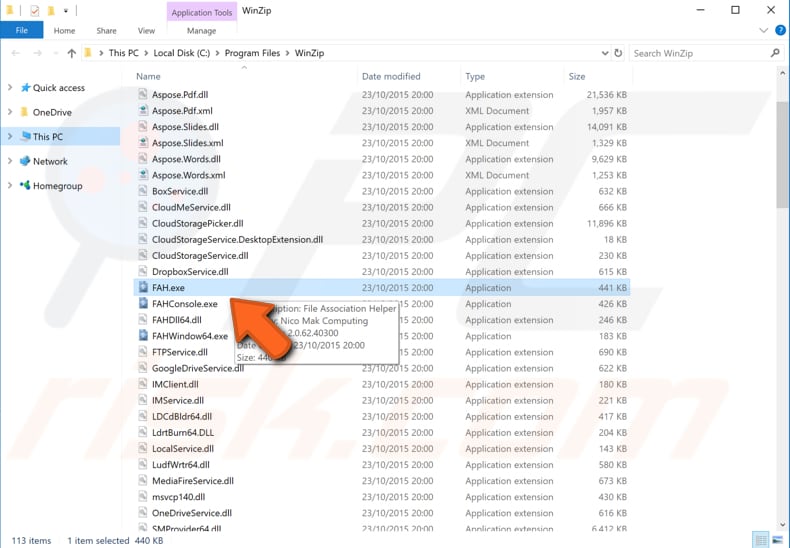Image resolution: width=790 pixels, height=548 pixels.
Task: Open the Explorer help icon
Action: point(780,30)
